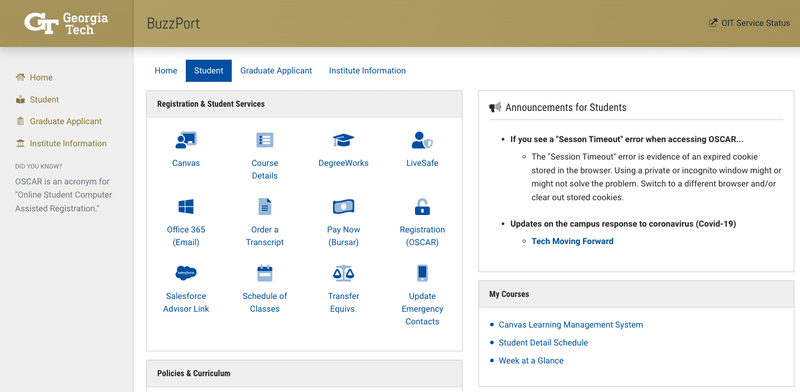This screenshot has height=392, width=800.
Task: Select the Institute Information tab
Action: [x=367, y=70]
